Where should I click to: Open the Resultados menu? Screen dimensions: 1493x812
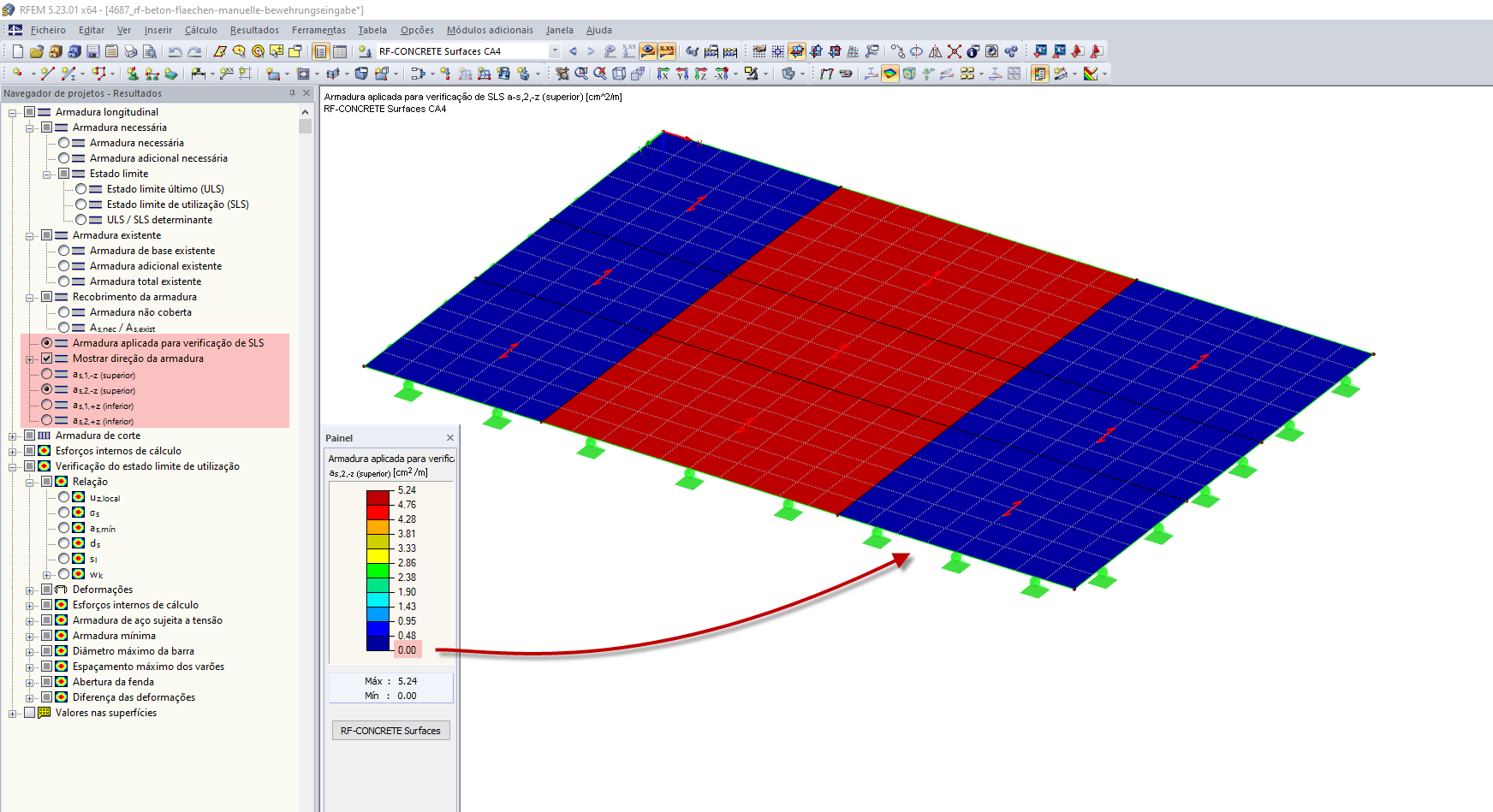(x=254, y=30)
